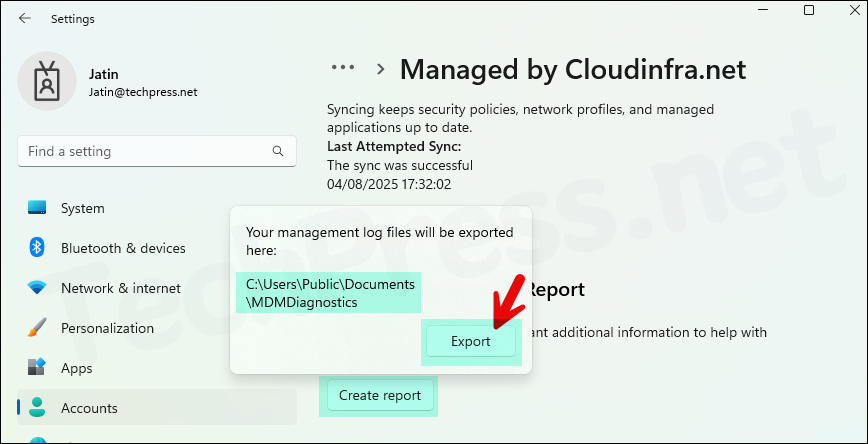Viewport: 868px width, 444px height.
Task: Go back with the Settings back arrow
Action: coord(24,18)
